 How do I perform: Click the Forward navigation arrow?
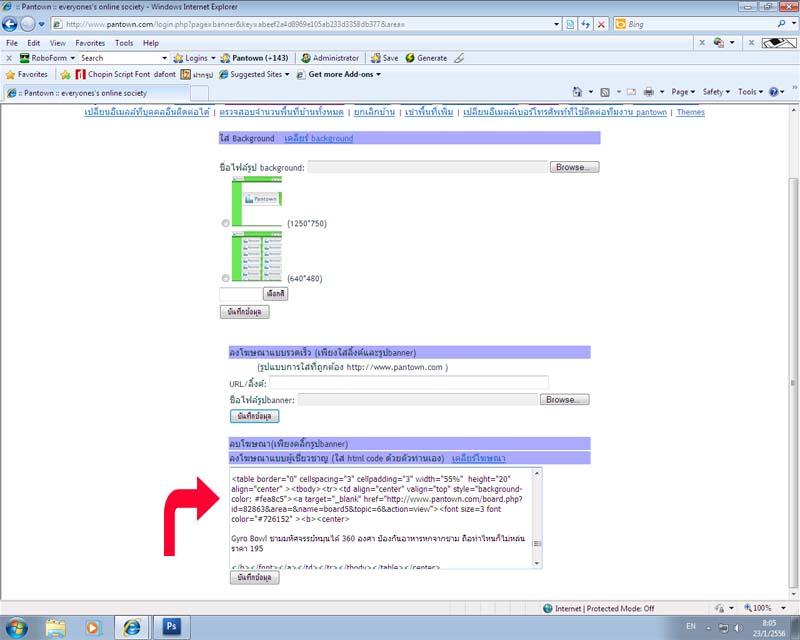pyautogui.click(x=28, y=23)
